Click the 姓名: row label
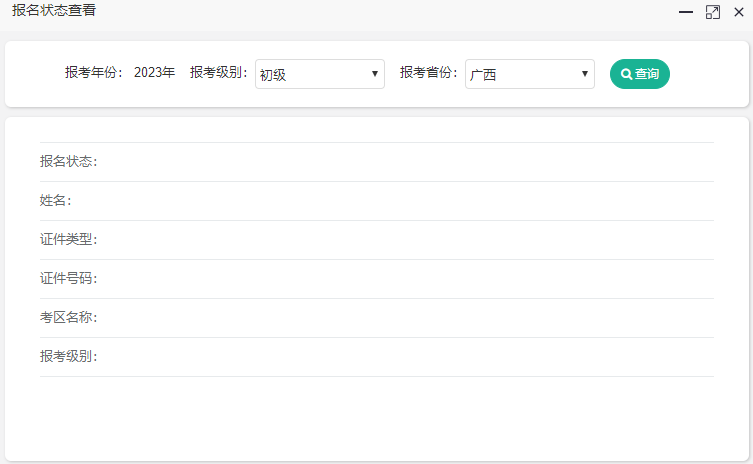 (x=56, y=200)
